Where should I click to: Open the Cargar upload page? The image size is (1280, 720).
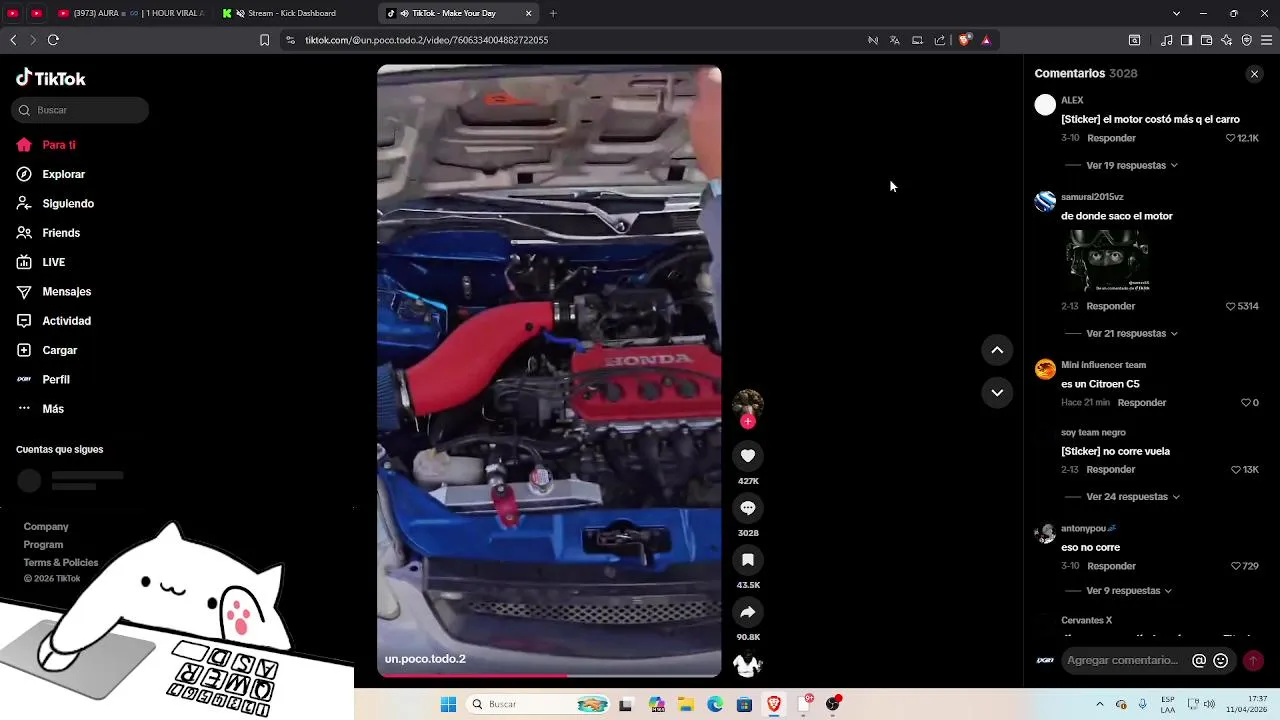tap(46, 350)
